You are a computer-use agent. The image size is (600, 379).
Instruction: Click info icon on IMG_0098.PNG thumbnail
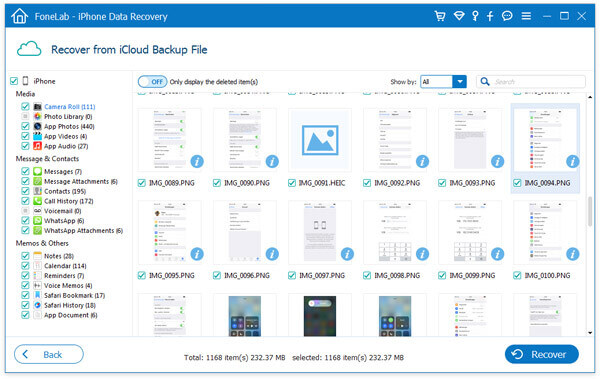tap(422, 254)
